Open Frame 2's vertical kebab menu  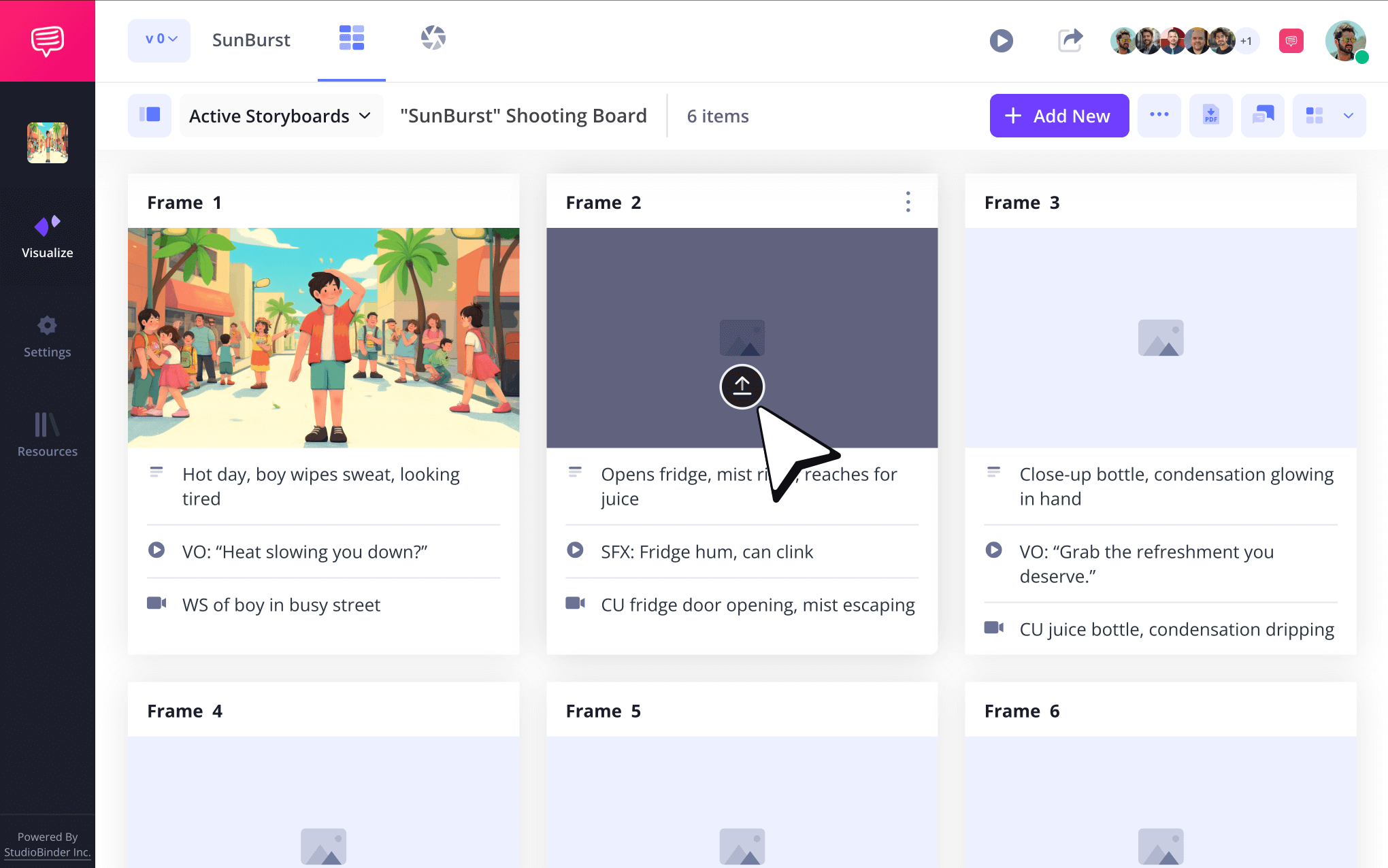pyautogui.click(x=908, y=202)
